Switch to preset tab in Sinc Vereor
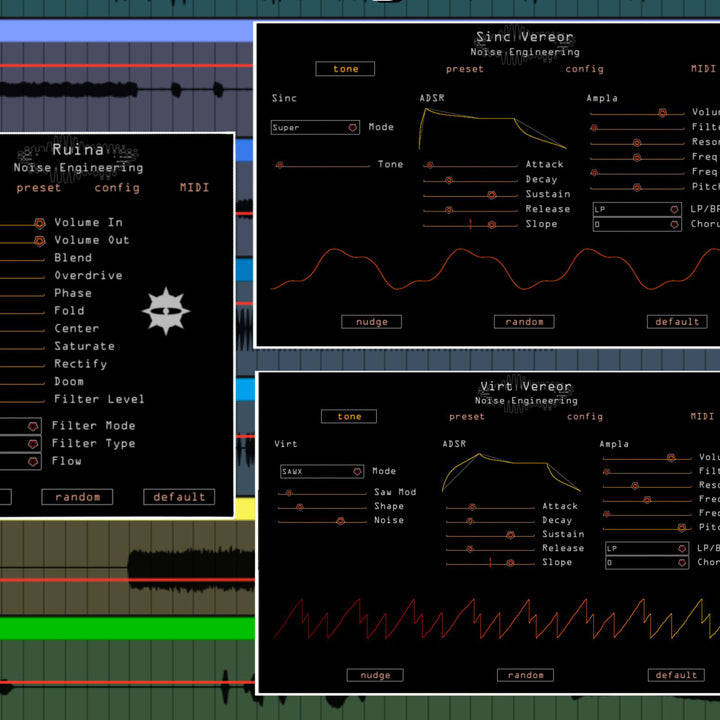 coord(464,69)
